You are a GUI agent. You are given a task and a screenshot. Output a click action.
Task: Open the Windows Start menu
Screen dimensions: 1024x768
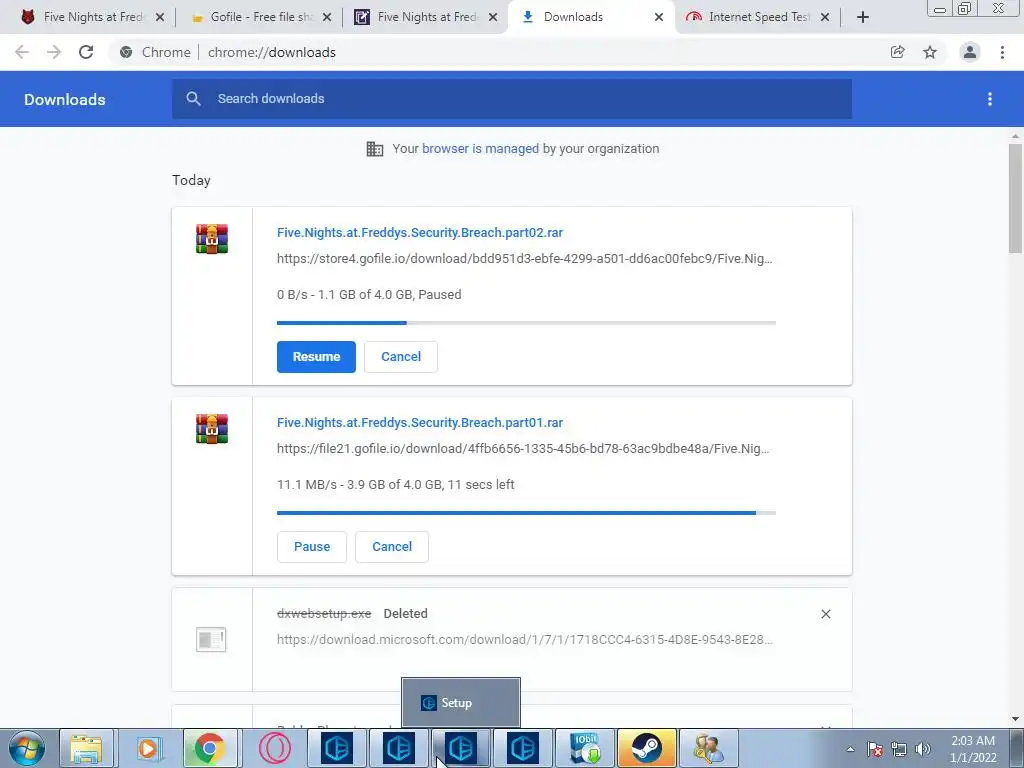(27, 748)
